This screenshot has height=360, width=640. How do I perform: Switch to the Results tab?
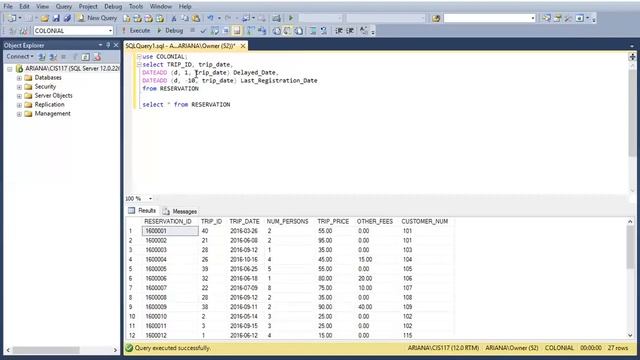[x=142, y=211]
